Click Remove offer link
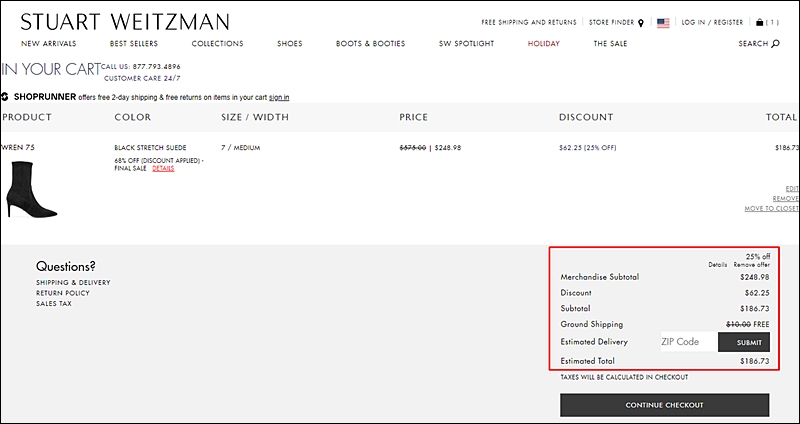 pos(752,265)
